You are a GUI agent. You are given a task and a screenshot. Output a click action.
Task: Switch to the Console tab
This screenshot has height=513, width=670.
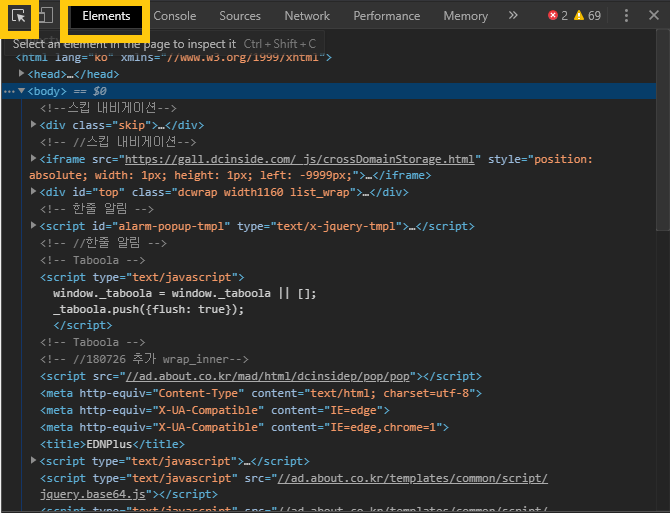[x=175, y=16]
